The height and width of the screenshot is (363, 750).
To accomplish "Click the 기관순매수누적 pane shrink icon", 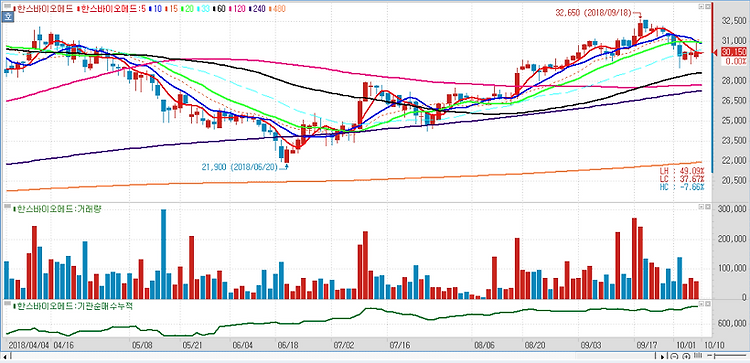I will (701, 303).
